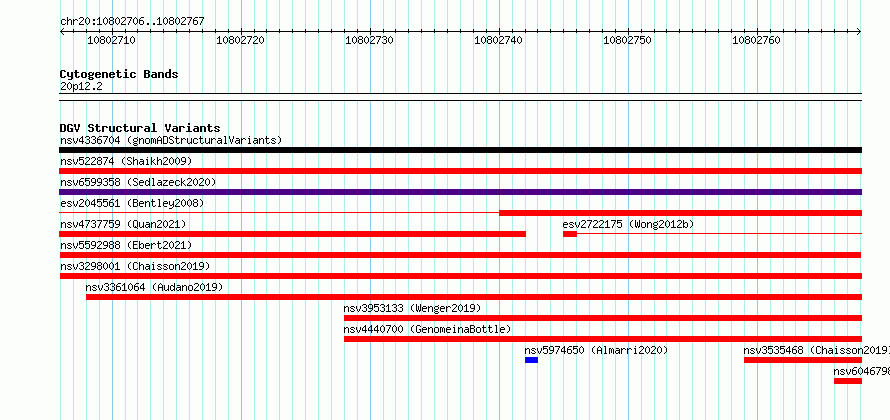Click the Cytogenetic Bands track title
The image size is (890, 420).
[119, 74]
